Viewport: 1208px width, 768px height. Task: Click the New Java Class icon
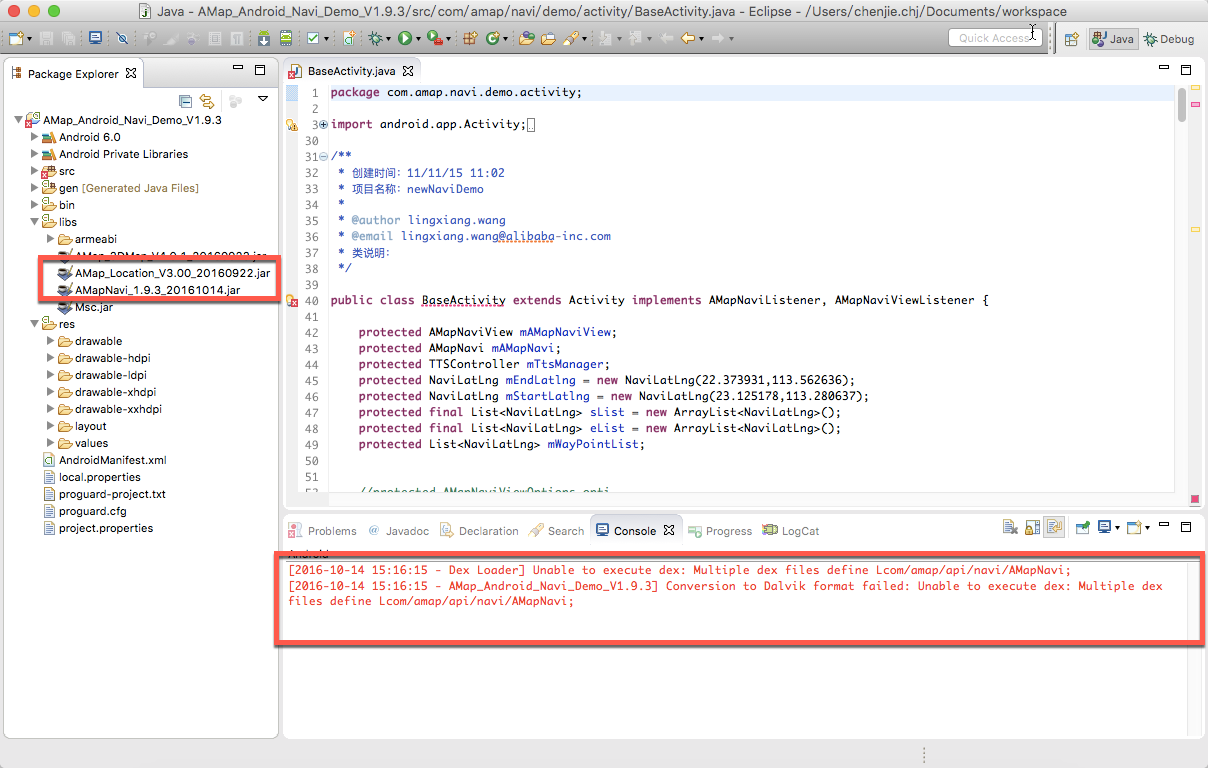pos(493,38)
